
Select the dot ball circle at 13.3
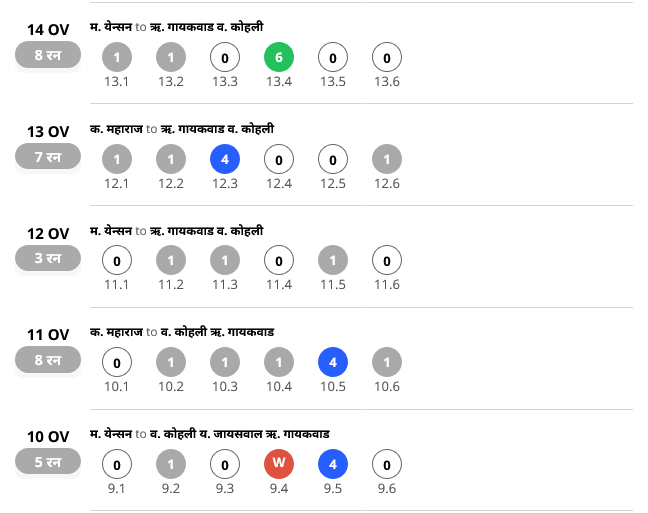pyautogui.click(x=224, y=58)
